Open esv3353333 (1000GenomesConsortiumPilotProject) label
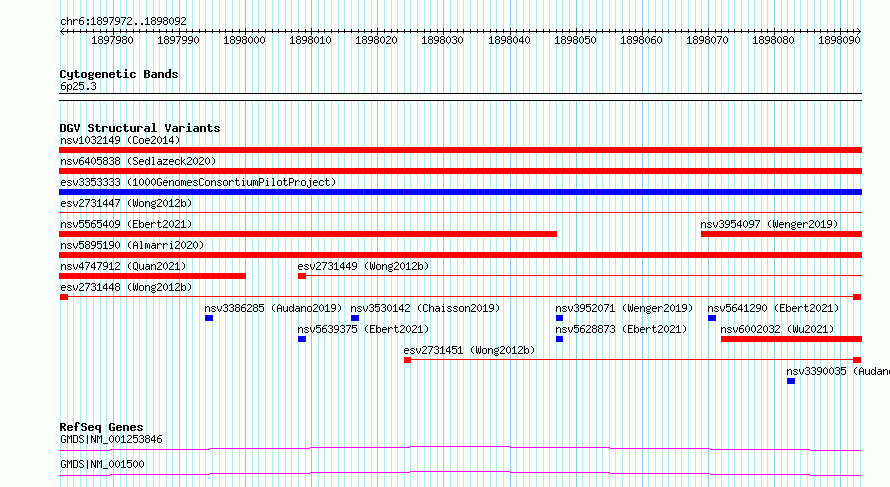Screen dimensions: 890x487 pos(198,182)
